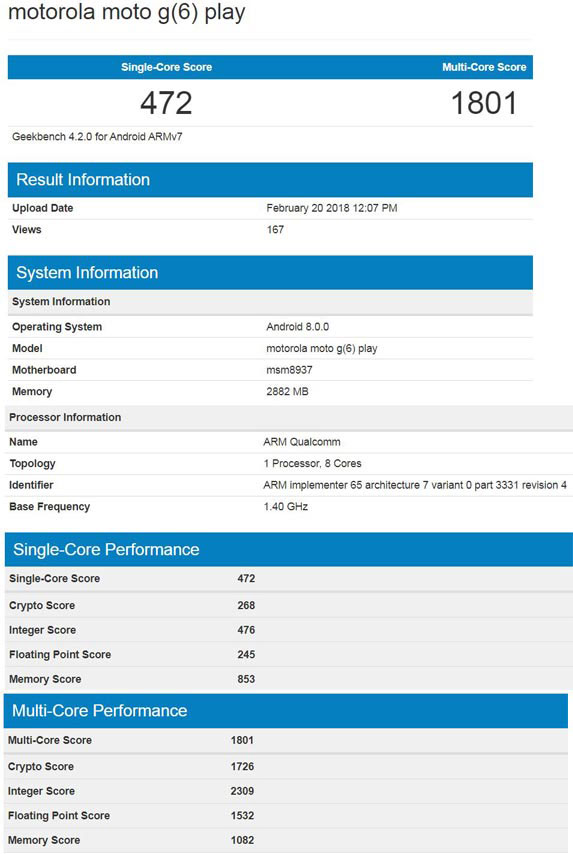Click 'Floating Point Score' under Single-Core Performance
Image resolution: width=573 pixels, height=854 pixels.
60,655
